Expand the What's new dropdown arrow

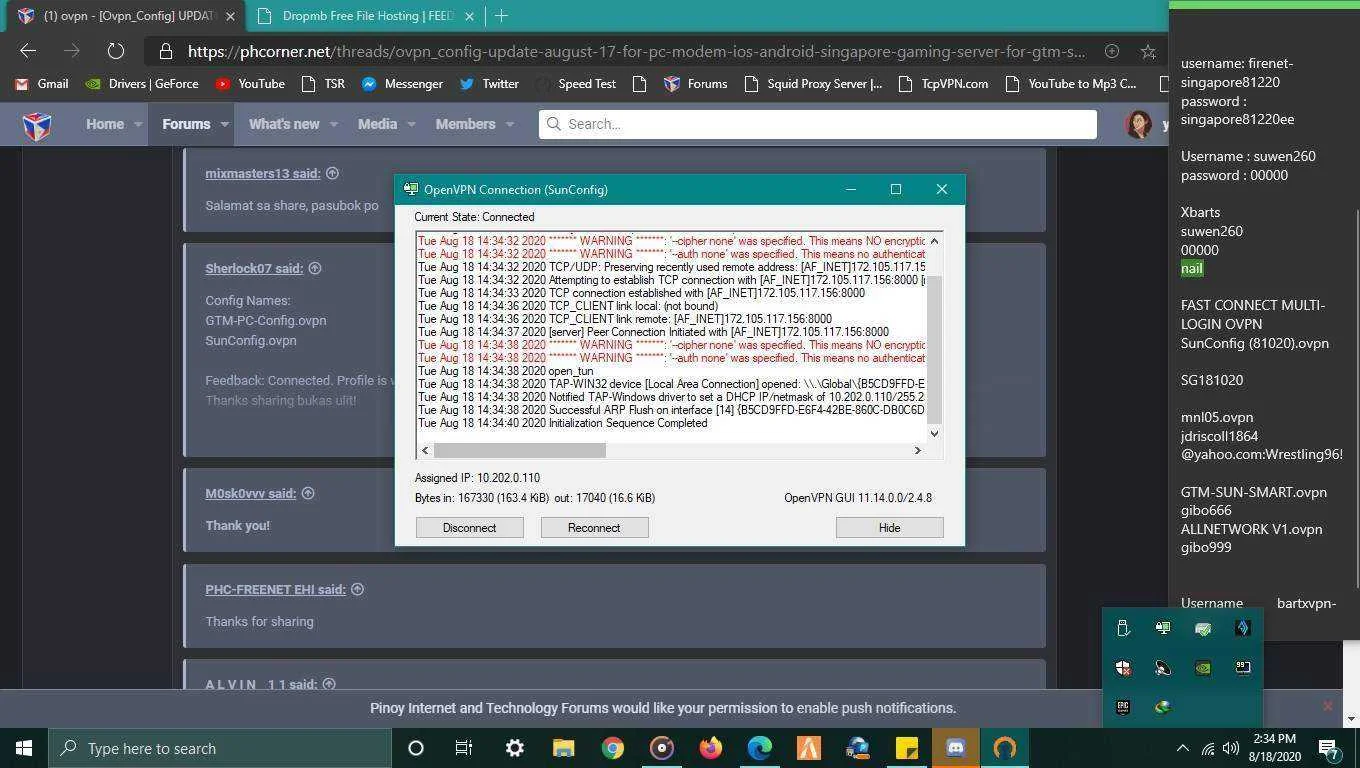[334, 125]
